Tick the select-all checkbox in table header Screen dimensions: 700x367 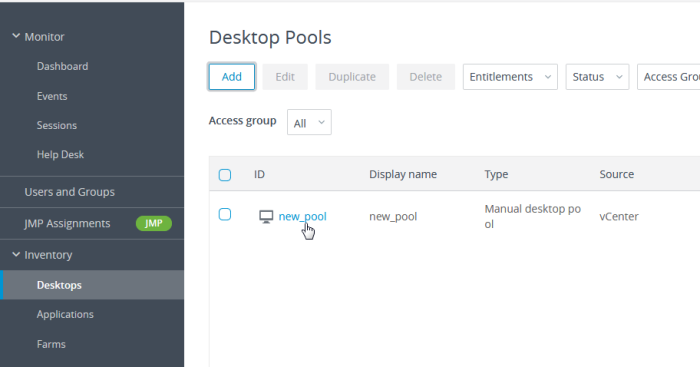click(225, 175)
